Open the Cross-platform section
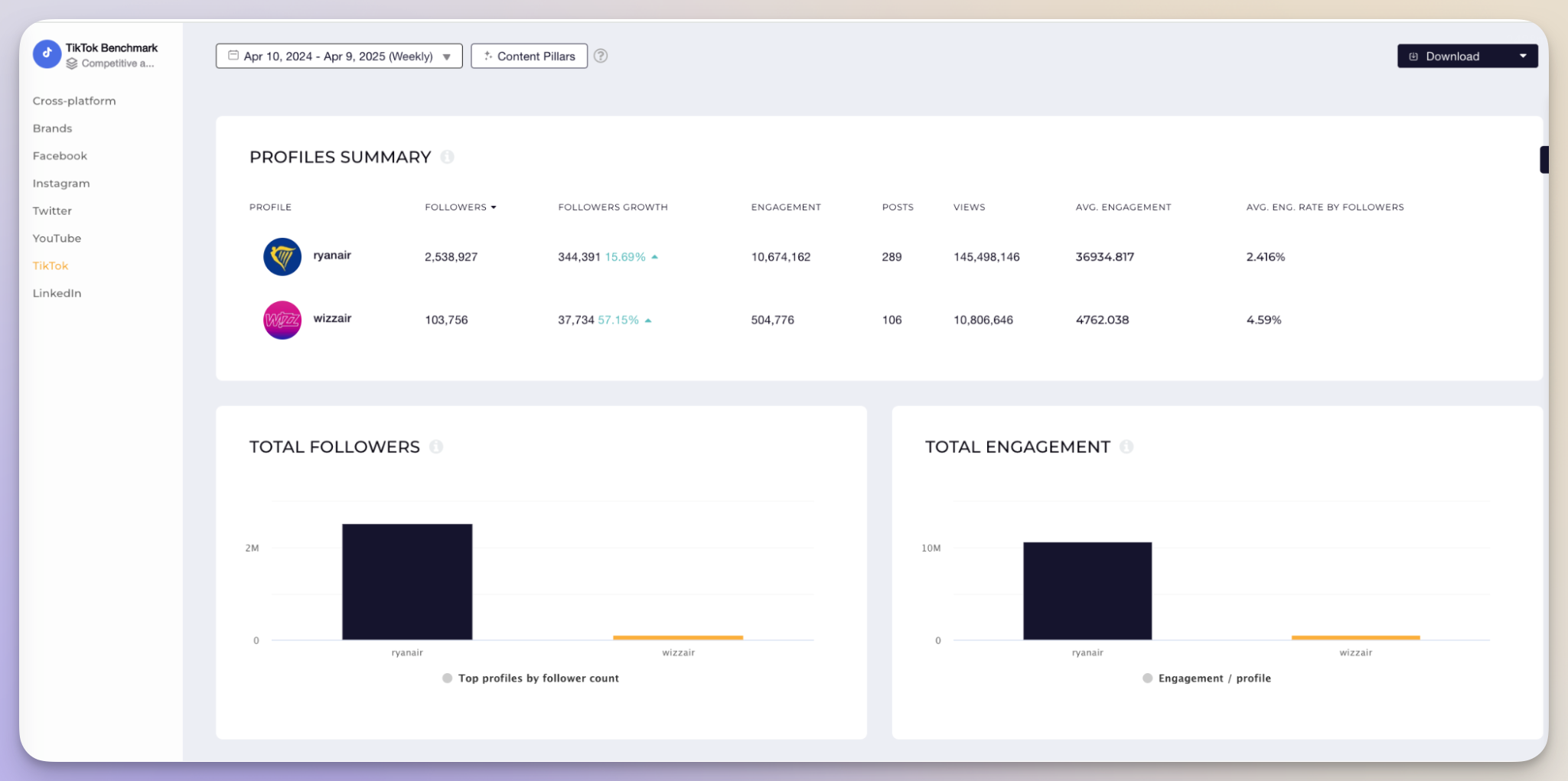Screen dimensions: 1568x781 coord(74,101)
